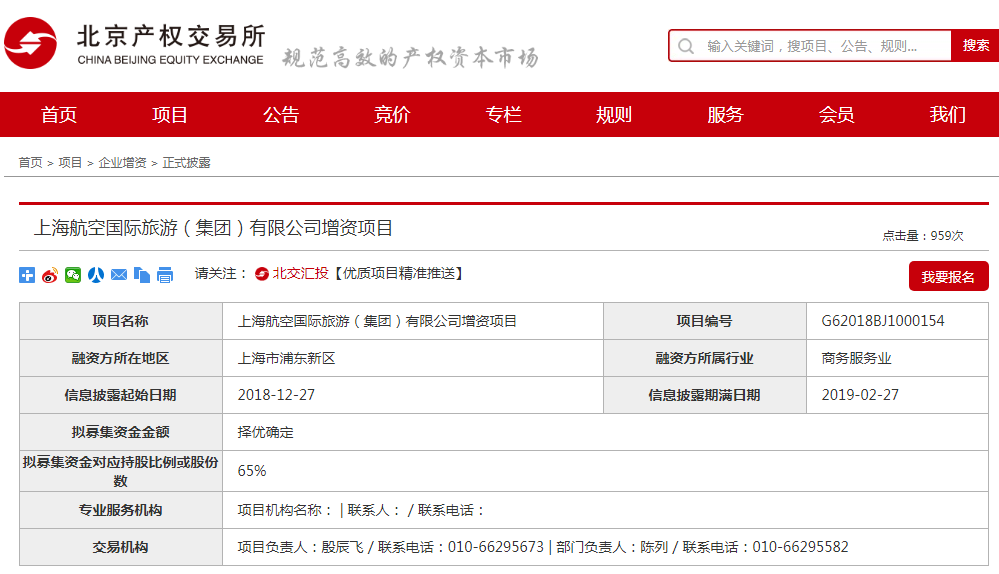Click the end date 2019-02-27

[860, 395]
